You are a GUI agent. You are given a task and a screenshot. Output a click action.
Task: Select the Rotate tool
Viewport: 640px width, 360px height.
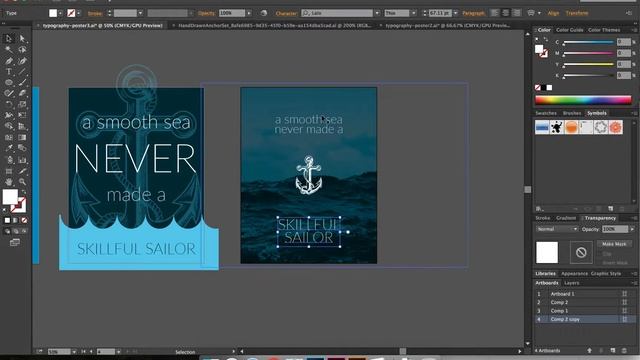(9, 104)
